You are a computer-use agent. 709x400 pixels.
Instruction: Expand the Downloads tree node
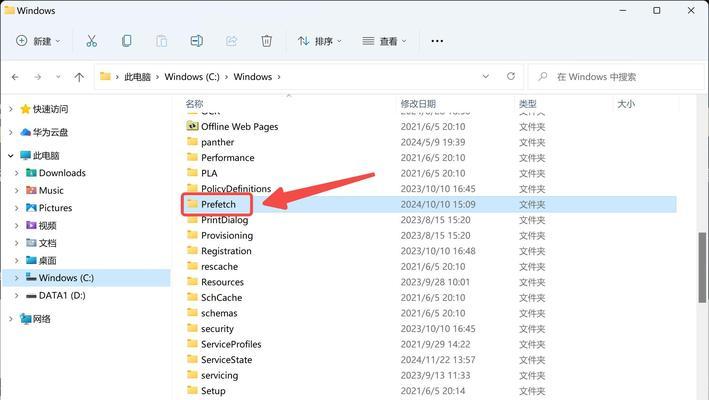click(17, 173)
